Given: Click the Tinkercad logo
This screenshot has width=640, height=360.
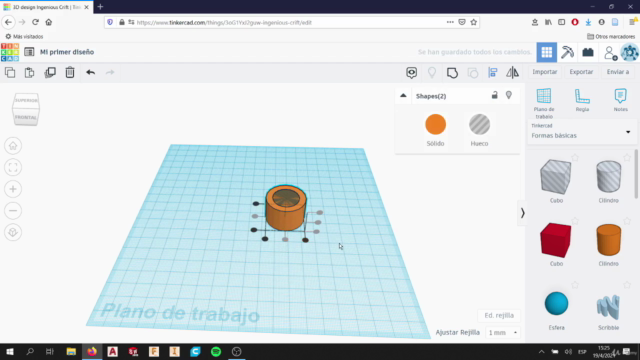Looking at the screenshot, I should (10, 52).
